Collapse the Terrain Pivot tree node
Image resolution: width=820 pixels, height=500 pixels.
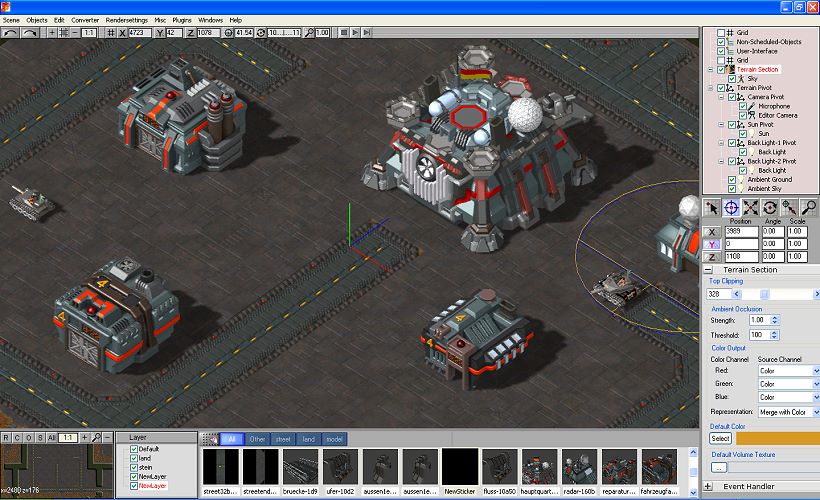710,88
